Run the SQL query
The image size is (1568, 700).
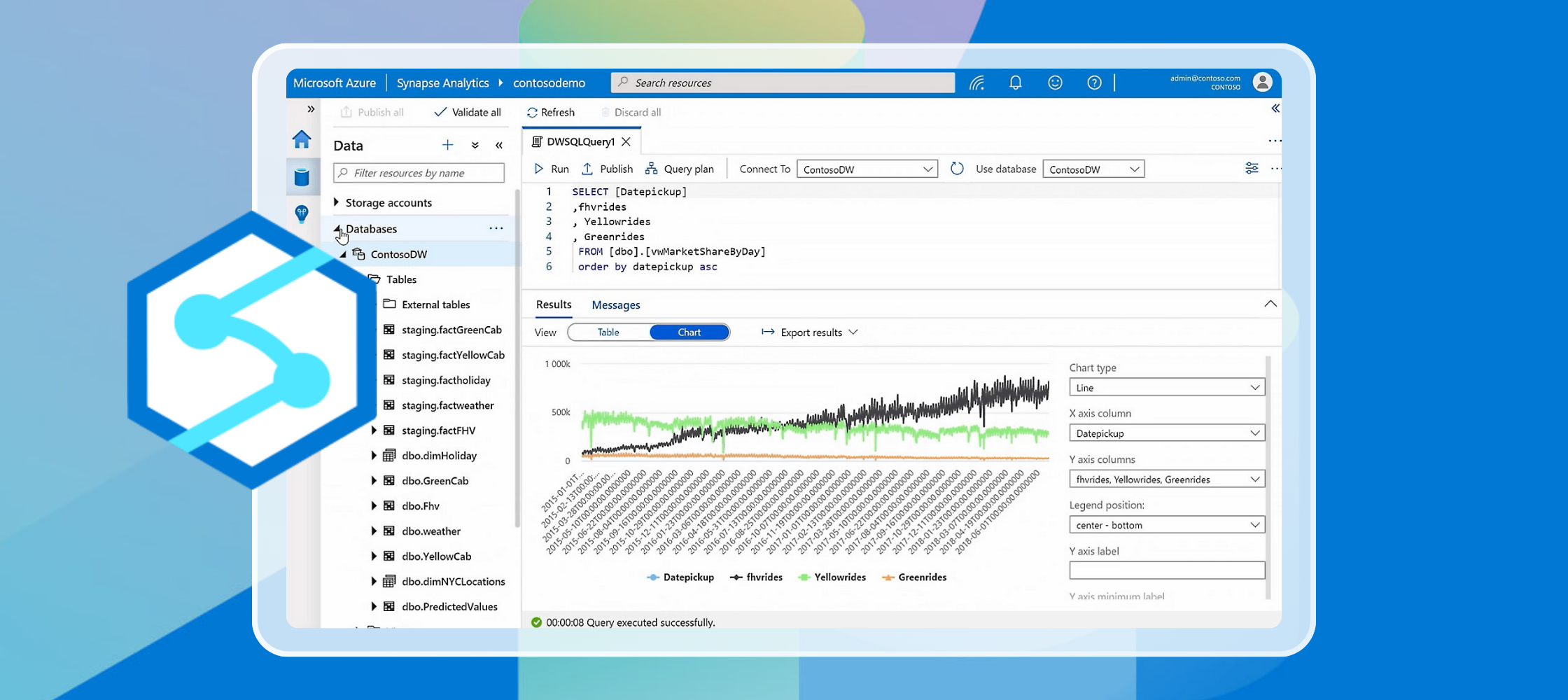click(x=552, y=169)
